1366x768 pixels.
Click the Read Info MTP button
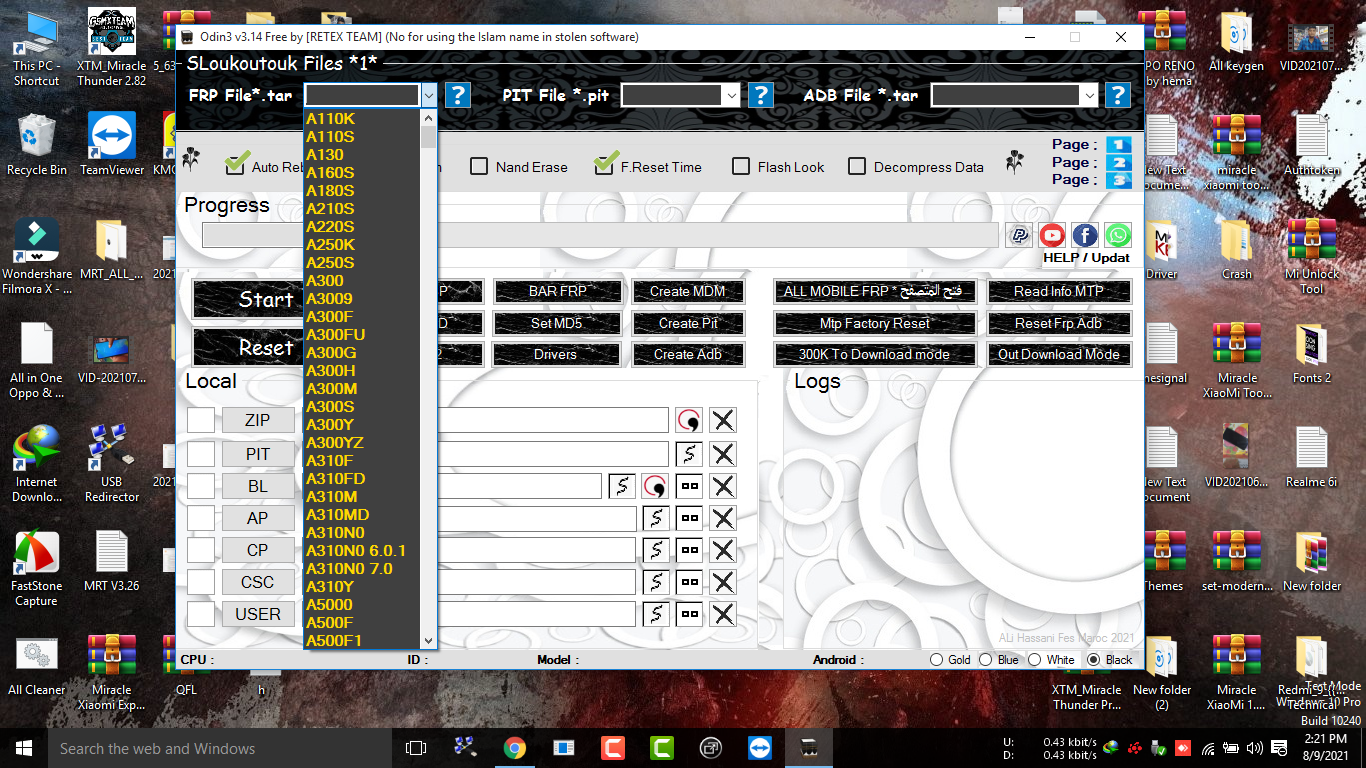click(1059, 291)
